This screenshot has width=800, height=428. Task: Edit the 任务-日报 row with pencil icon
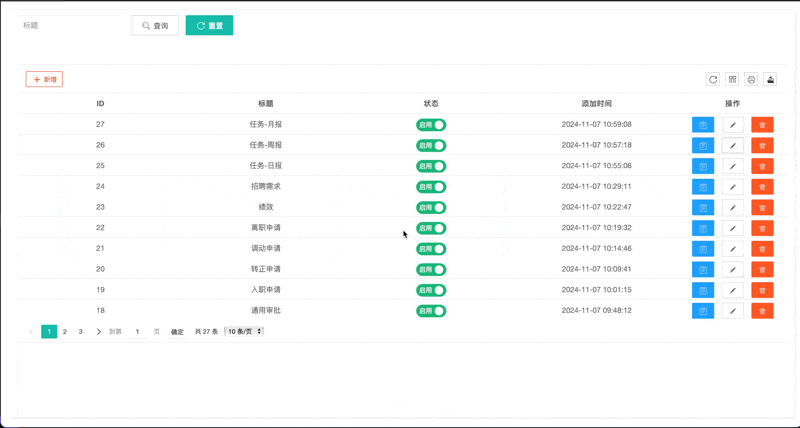point(733,166)
